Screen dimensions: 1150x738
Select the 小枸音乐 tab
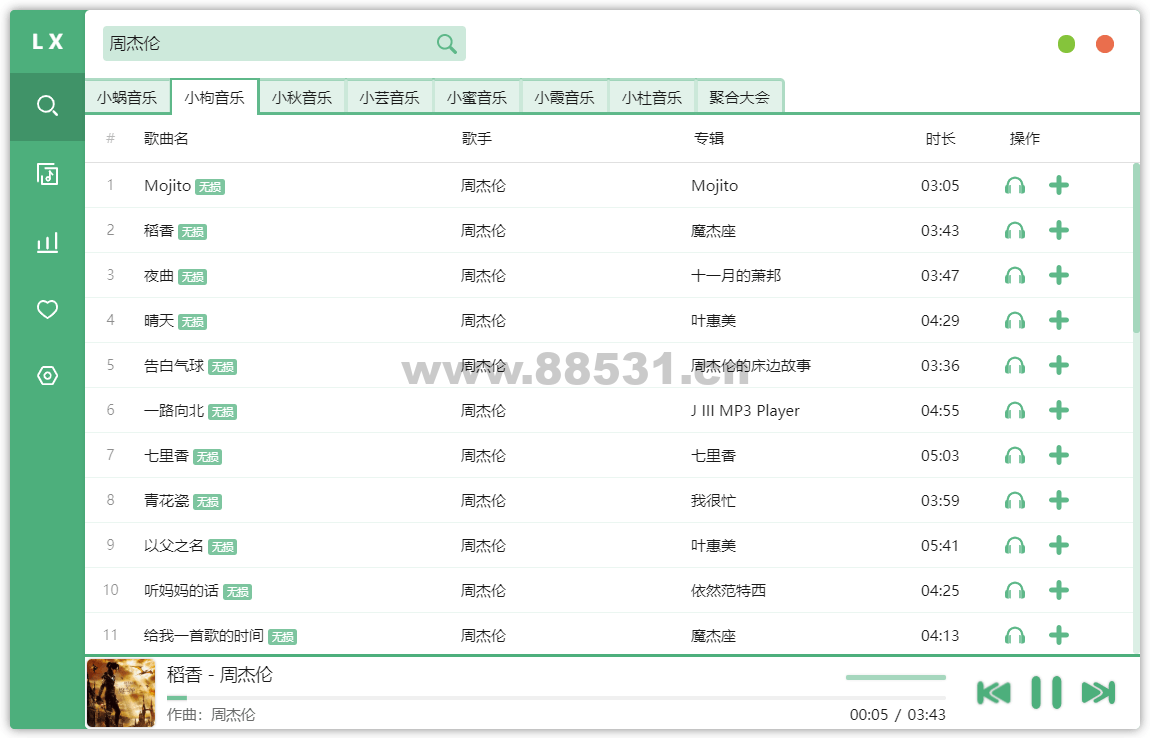(214, 97)
